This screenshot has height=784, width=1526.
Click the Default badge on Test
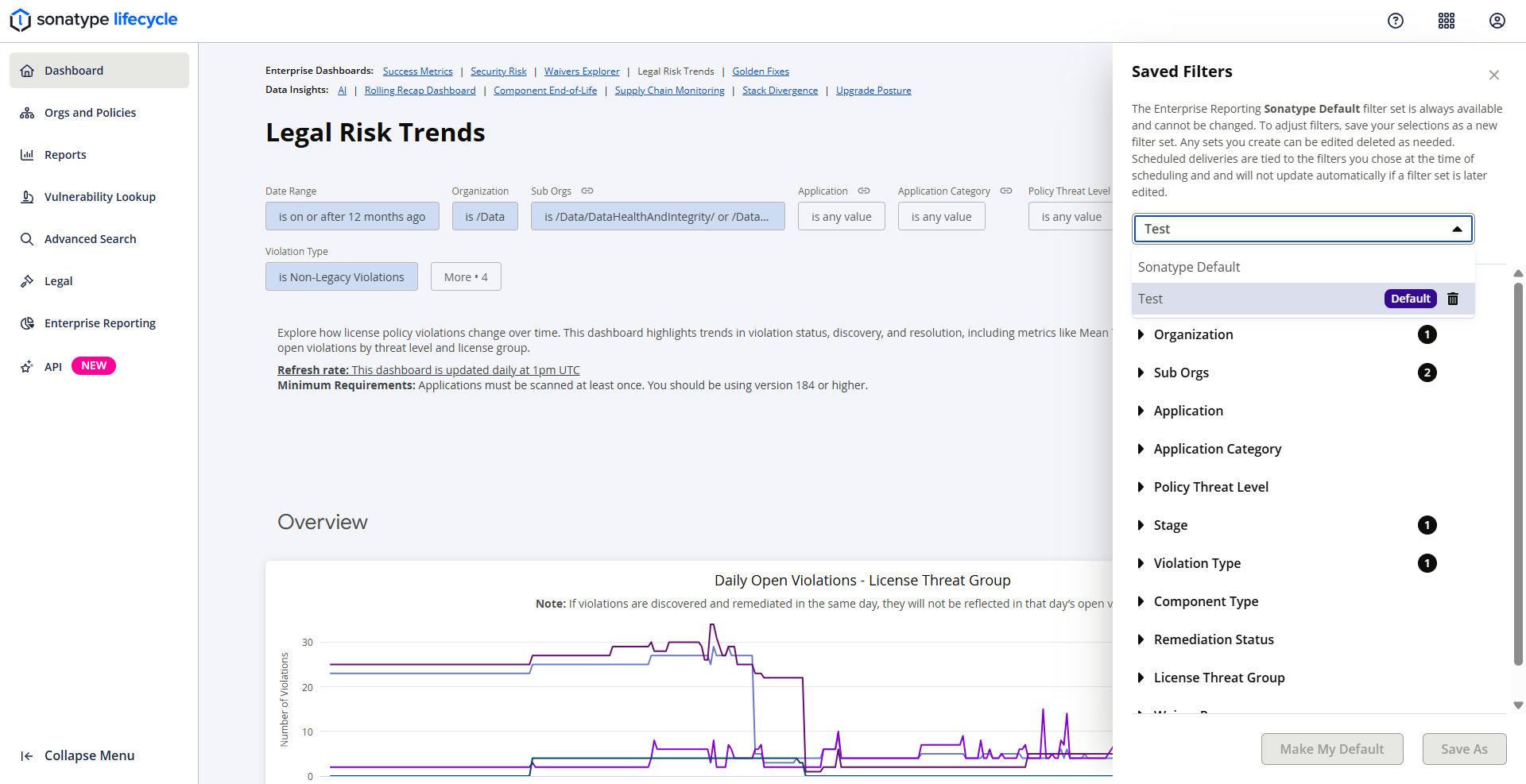[x=1411, y=299]
